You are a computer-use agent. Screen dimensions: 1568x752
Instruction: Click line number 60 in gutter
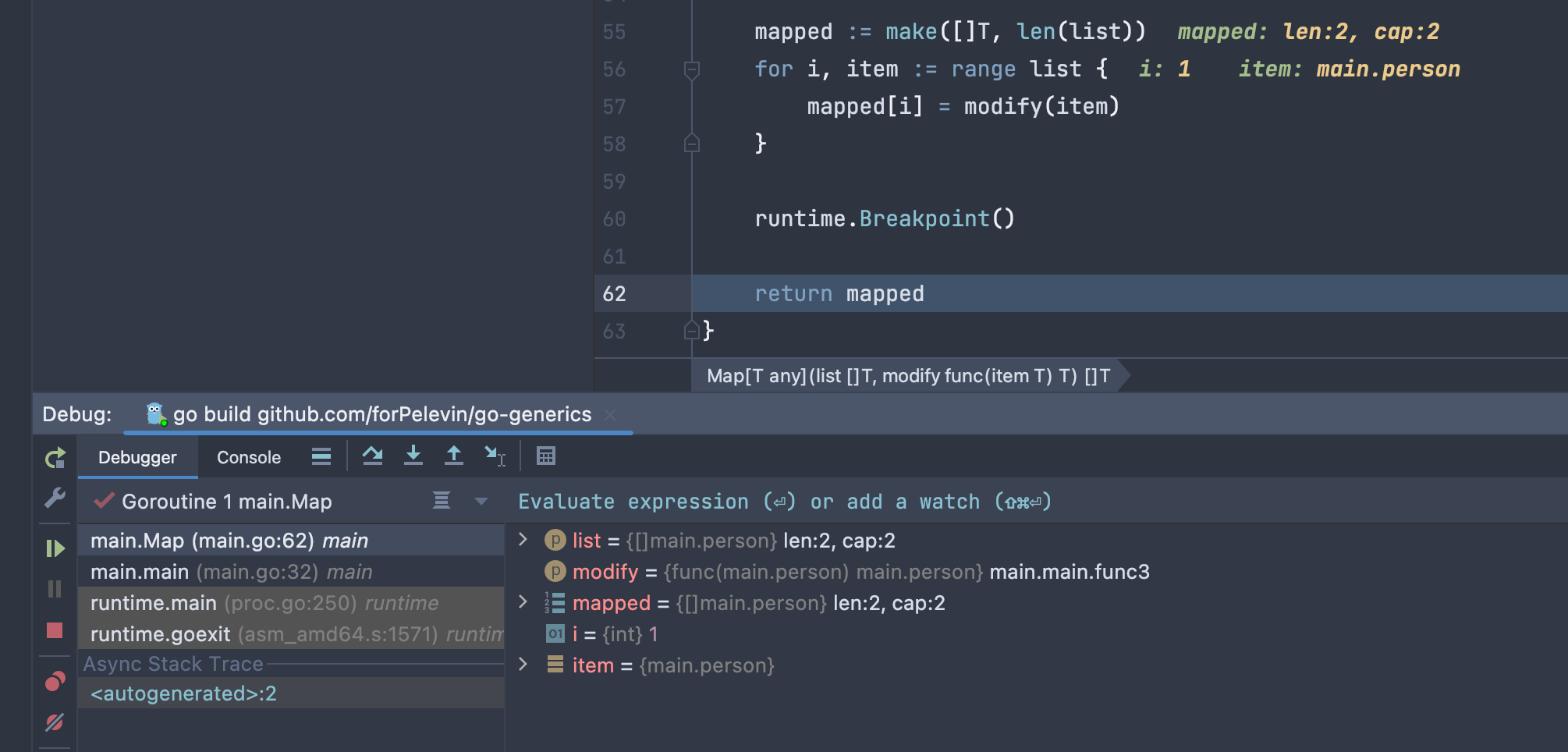(x=614, y=219)
